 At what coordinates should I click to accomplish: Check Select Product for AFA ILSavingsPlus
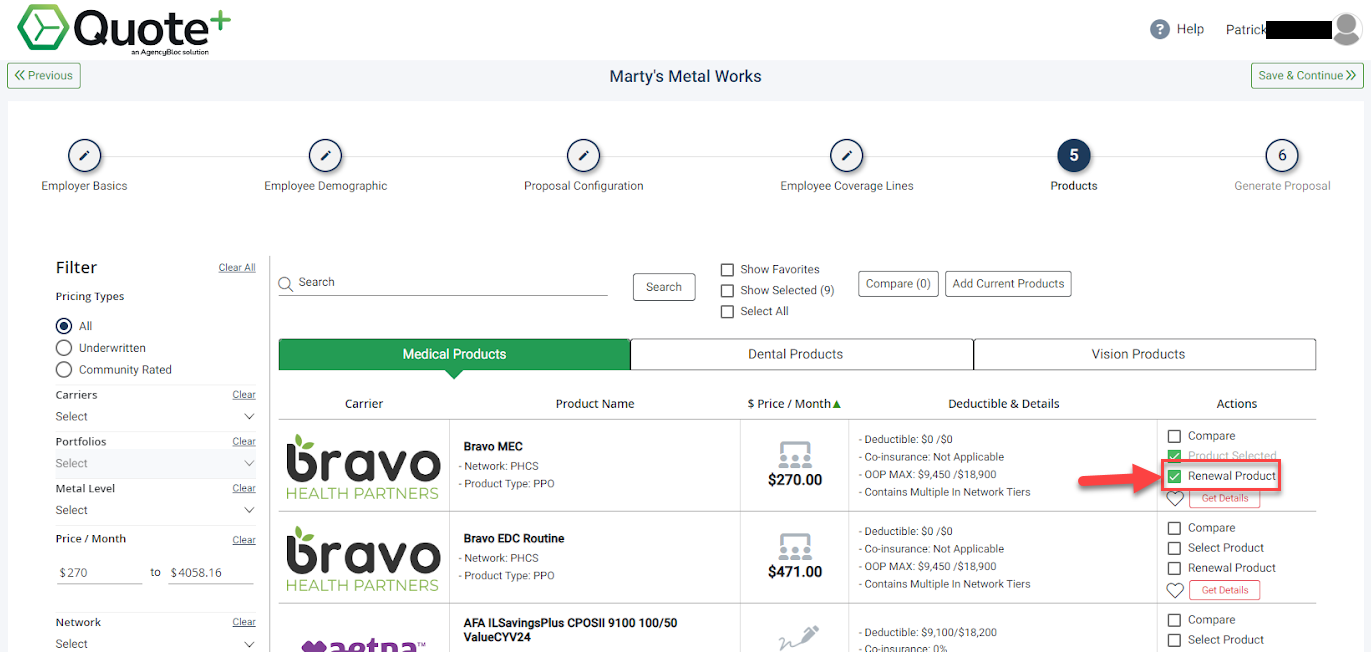[x=1174, y=640]
